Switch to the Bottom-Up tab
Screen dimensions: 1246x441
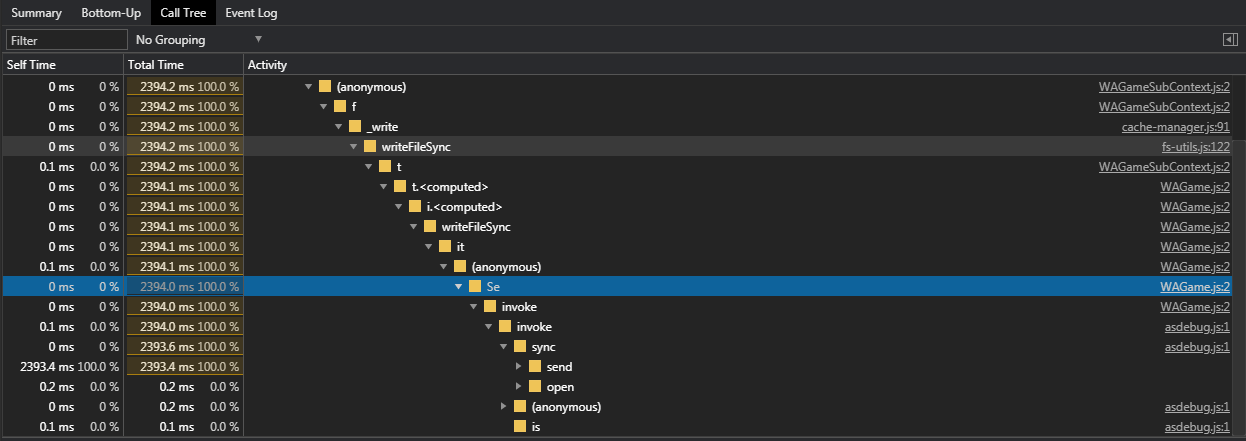[x=111, y=13]
